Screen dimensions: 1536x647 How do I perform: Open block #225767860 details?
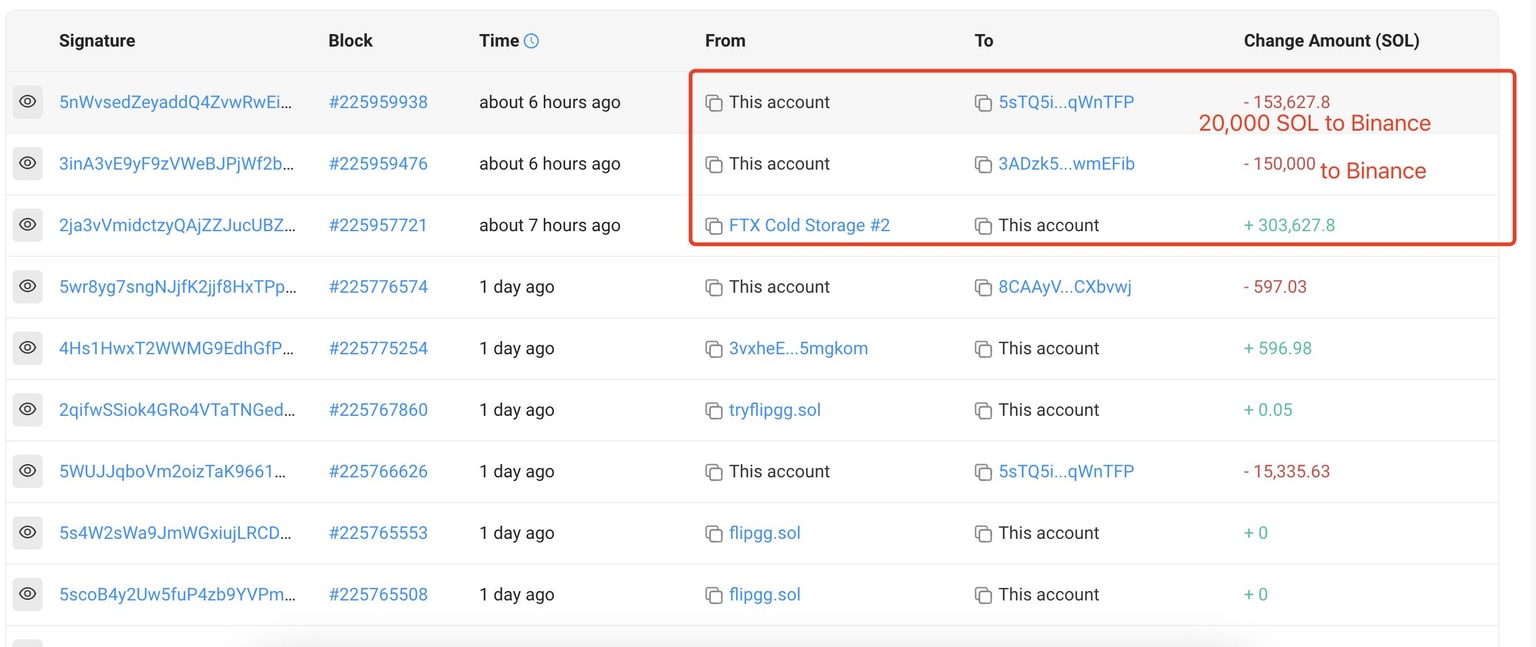378,410
